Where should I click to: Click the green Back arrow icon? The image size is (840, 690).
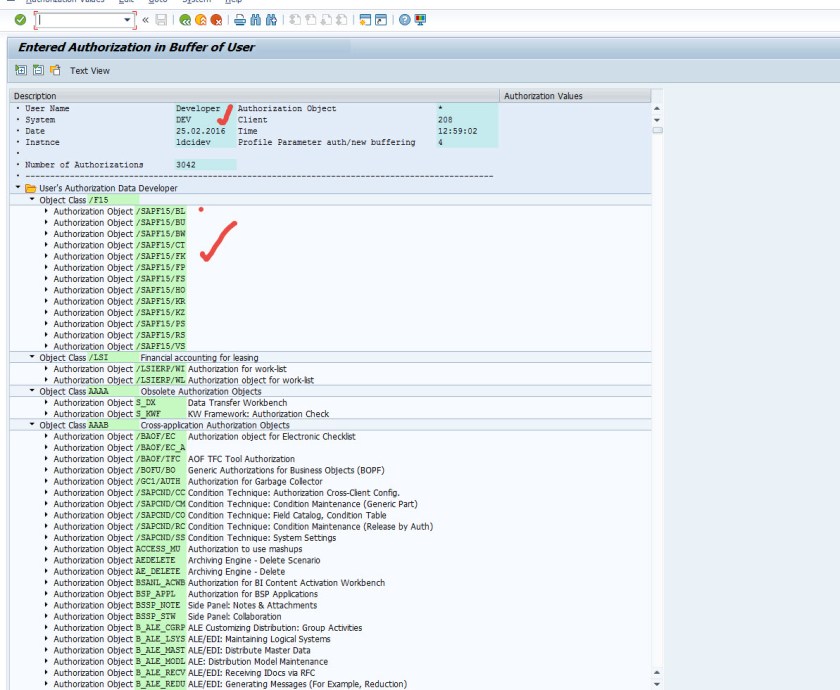[186, 20]
